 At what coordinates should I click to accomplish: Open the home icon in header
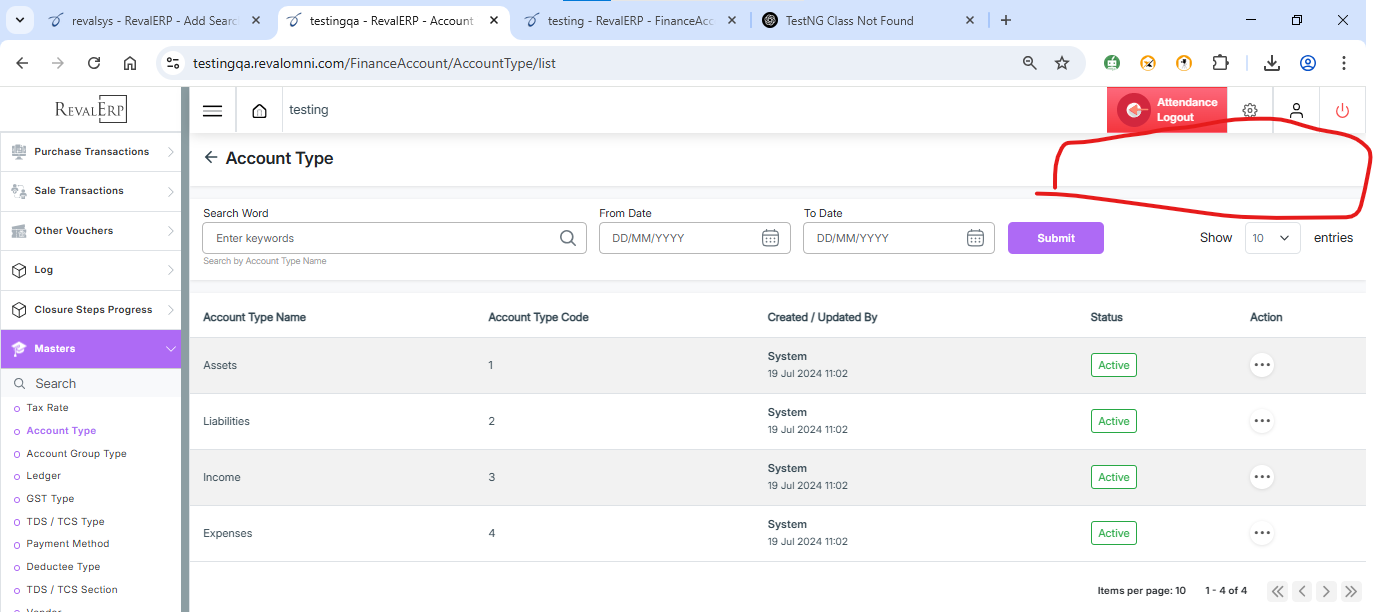pyautogui.click(x=259, y=111)
